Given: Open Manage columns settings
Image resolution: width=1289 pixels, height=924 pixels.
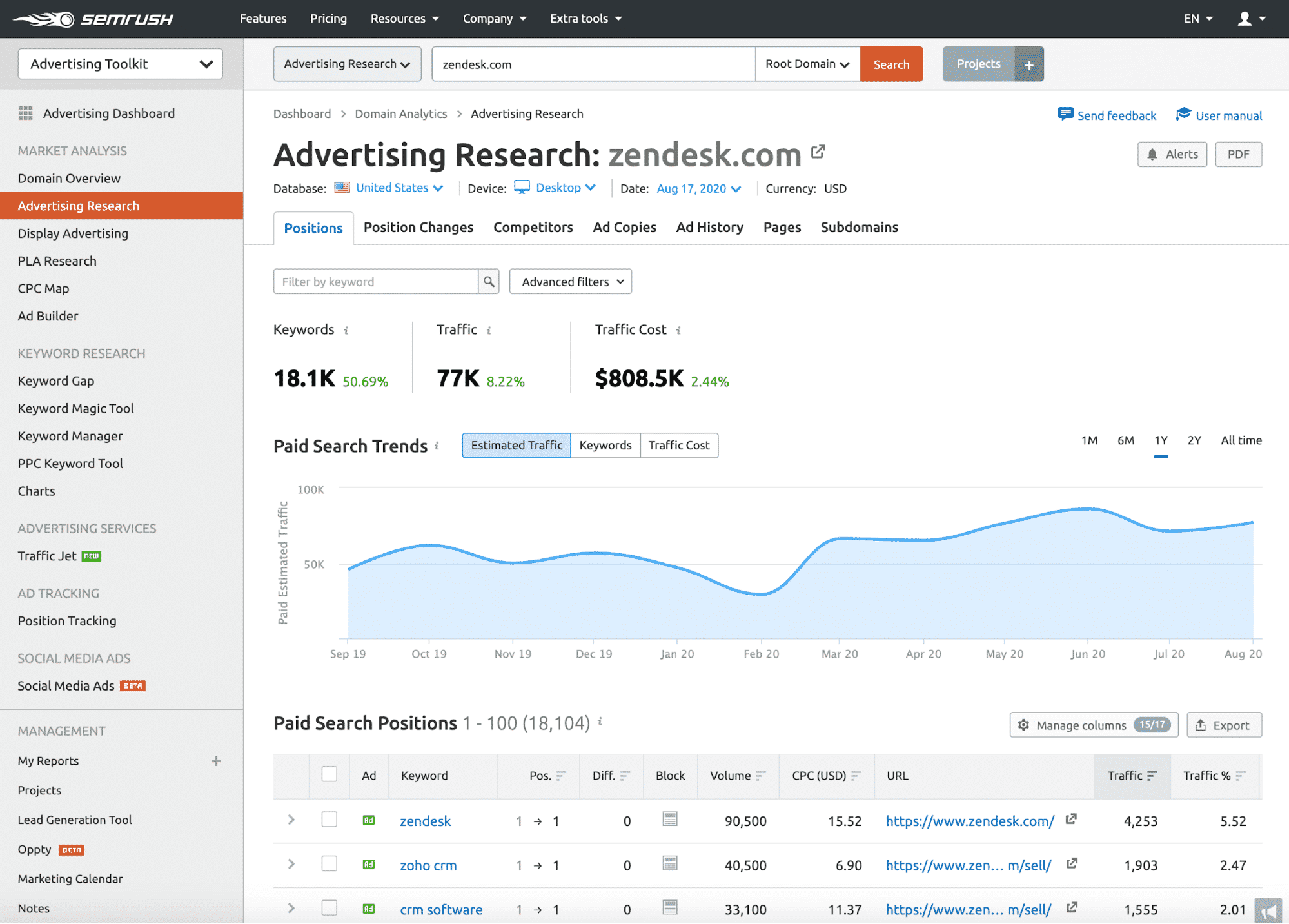Looking at the screenshot, I should (1093, 725).
